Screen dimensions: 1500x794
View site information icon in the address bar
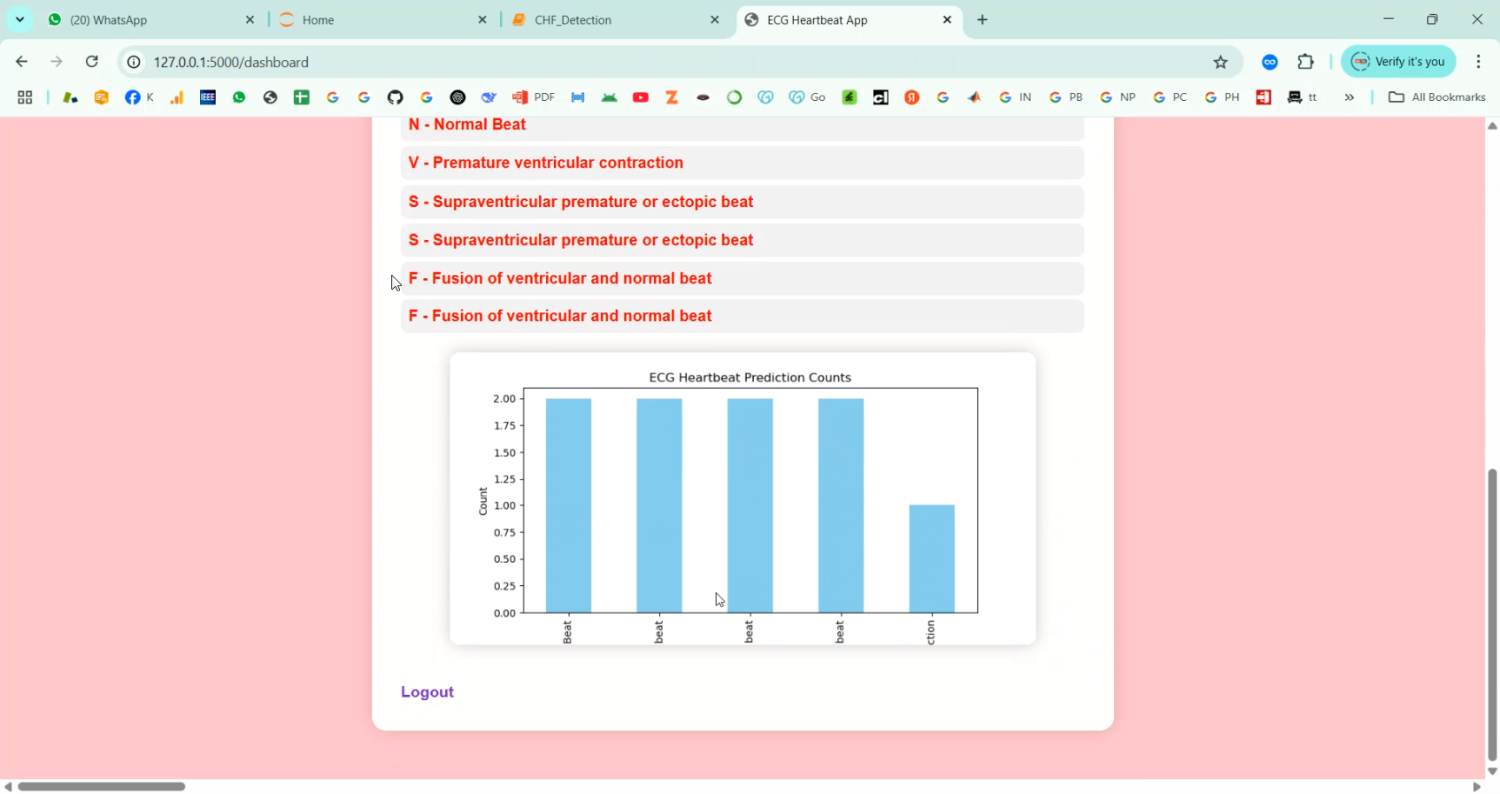coord(133,61)
